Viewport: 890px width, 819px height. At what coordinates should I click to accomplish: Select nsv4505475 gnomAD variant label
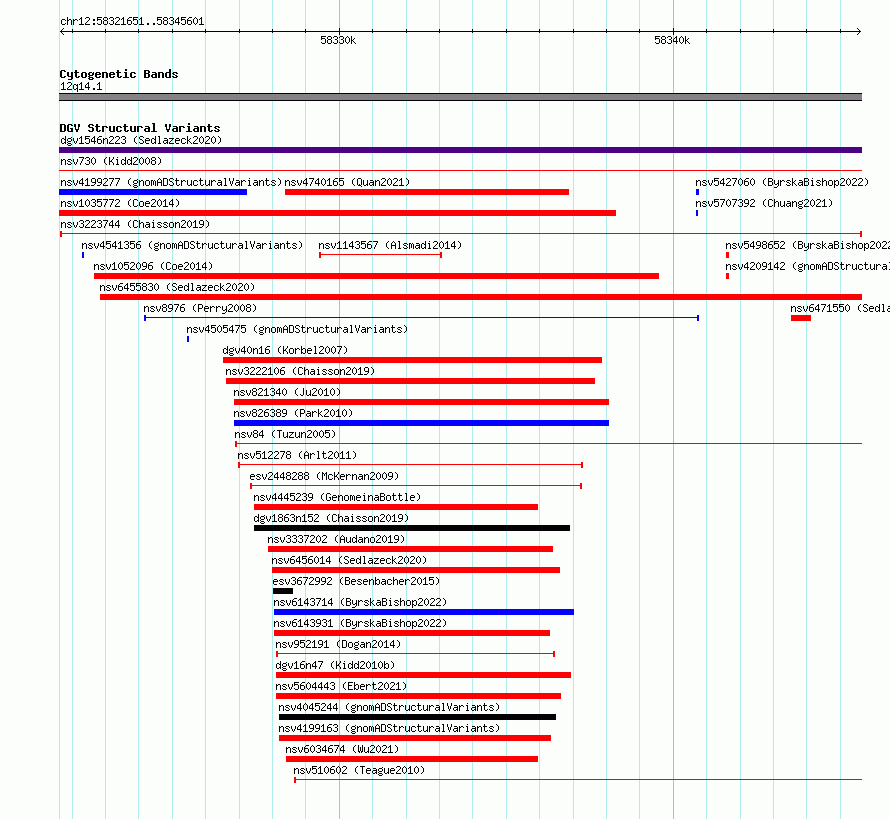point(297,329)
